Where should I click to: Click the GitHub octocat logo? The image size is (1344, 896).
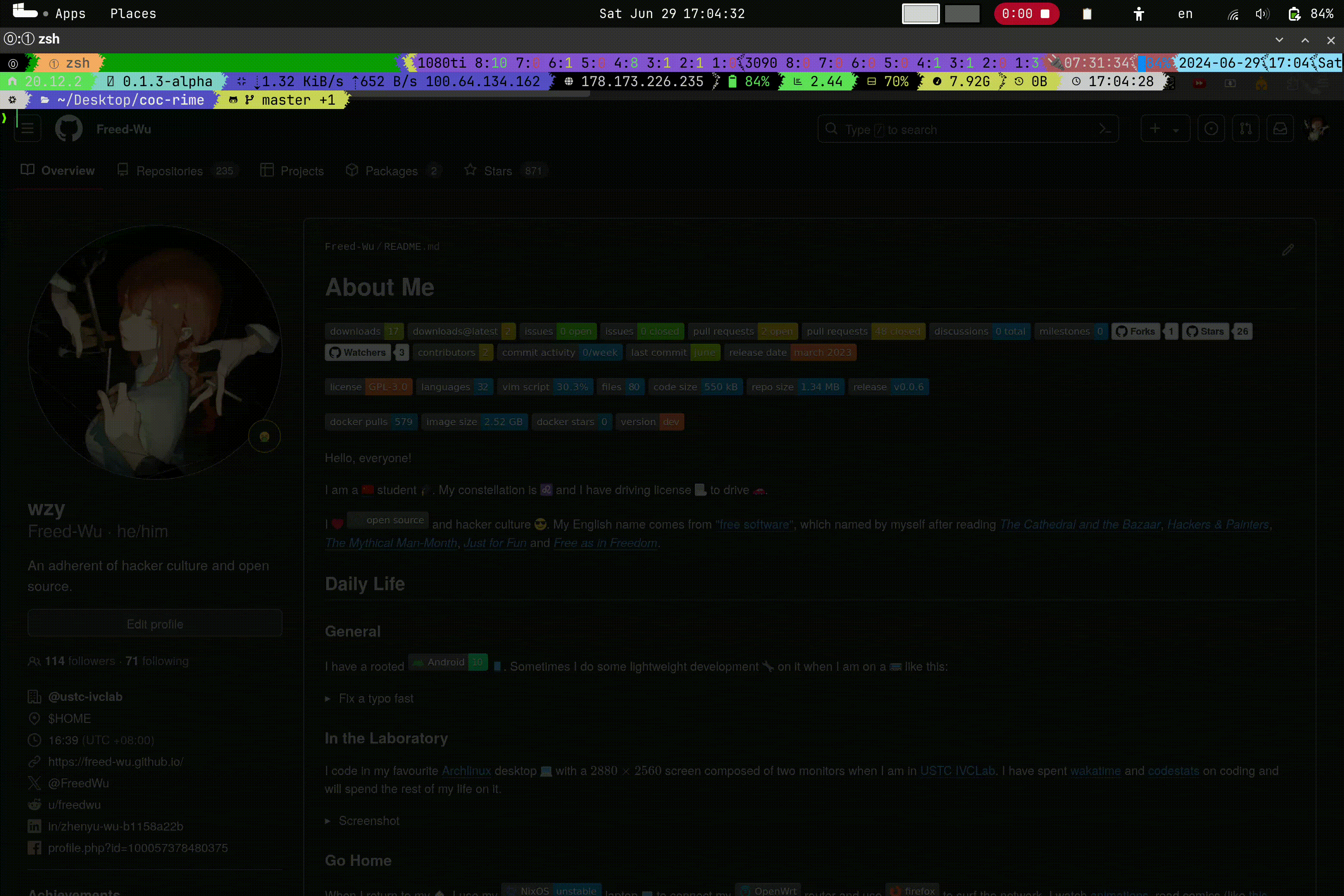pyautogui.click(x=68, y=129)
